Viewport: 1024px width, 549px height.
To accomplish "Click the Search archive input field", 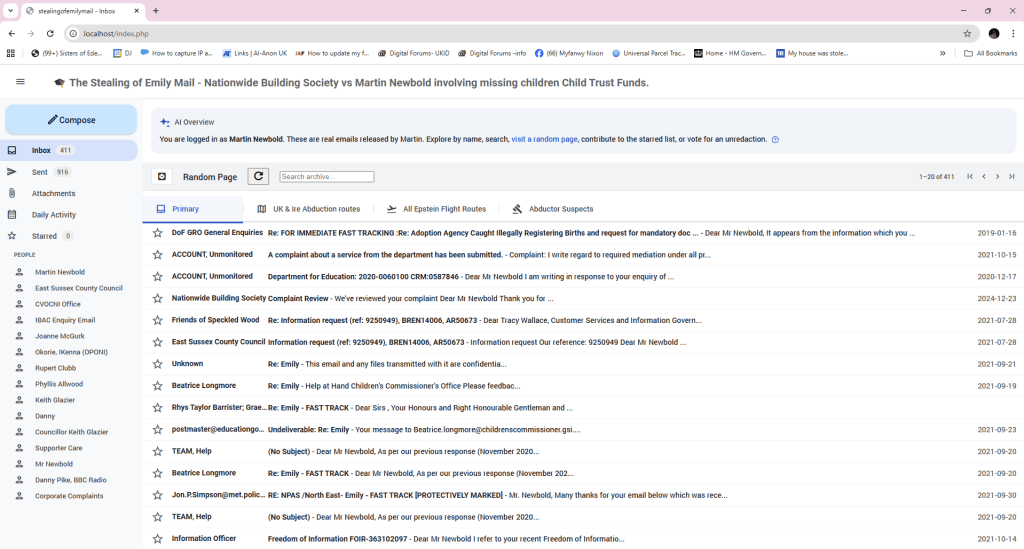I will 326,177.
